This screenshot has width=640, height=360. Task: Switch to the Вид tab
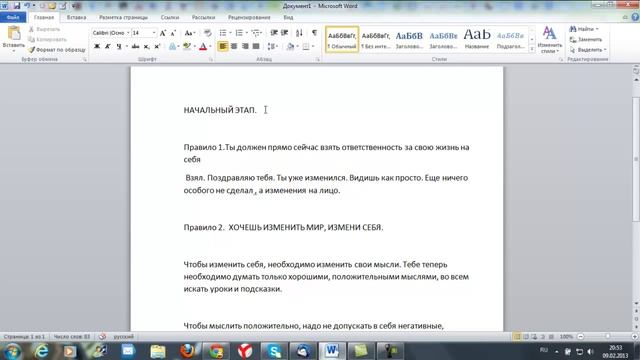point(288,18)
